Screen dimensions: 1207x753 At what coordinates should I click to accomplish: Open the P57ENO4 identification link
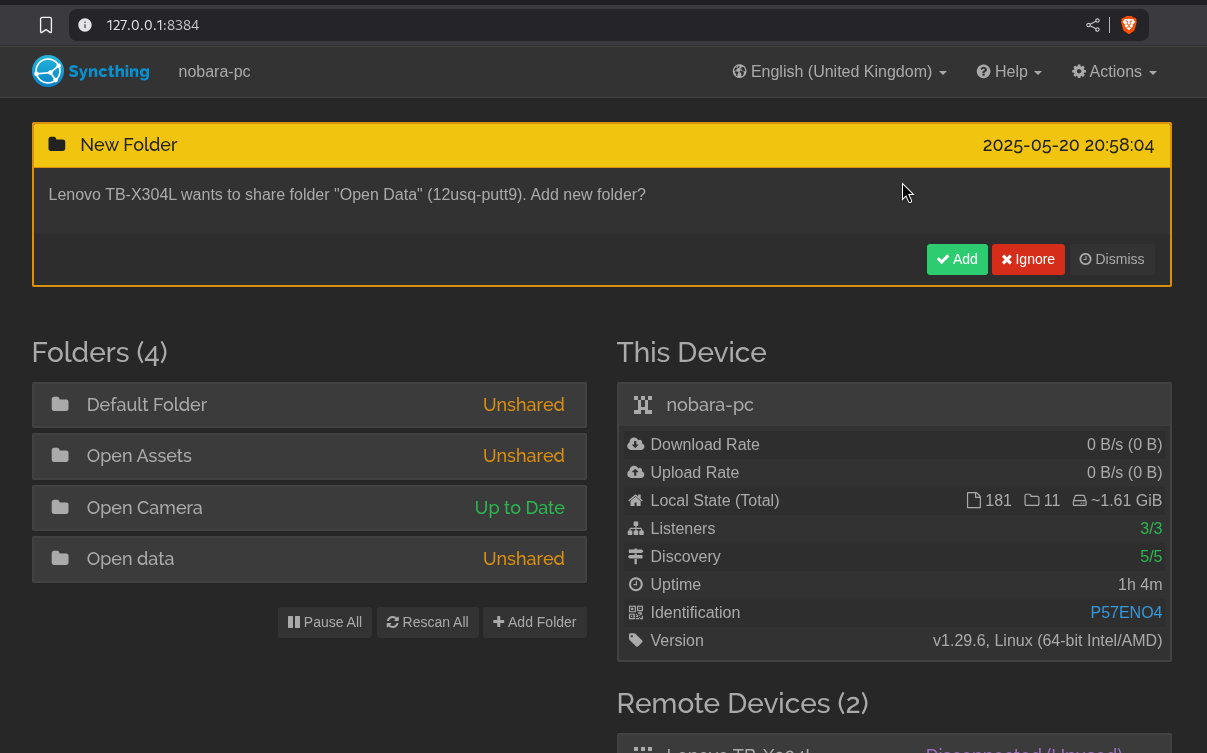pos(1126,612)
